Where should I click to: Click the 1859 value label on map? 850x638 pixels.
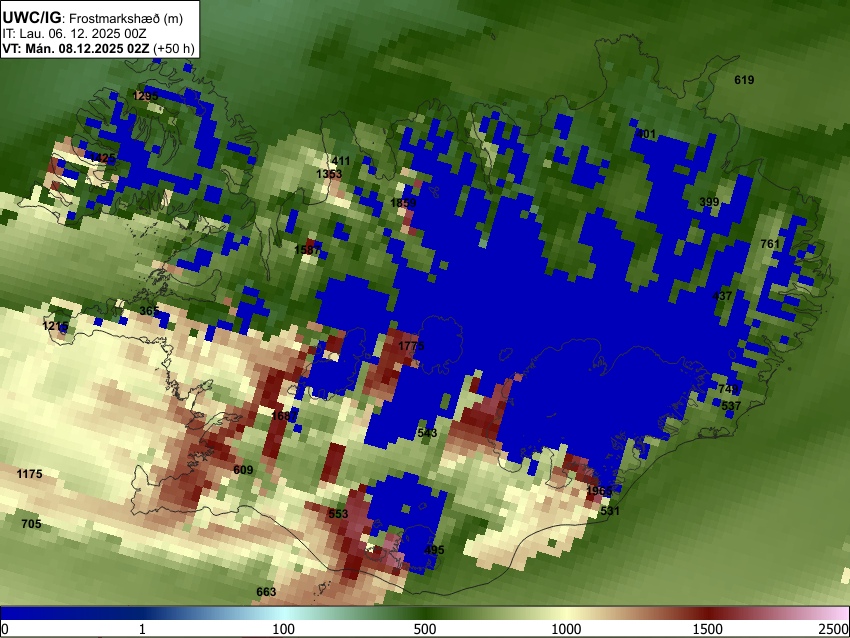tap(403, 203)
